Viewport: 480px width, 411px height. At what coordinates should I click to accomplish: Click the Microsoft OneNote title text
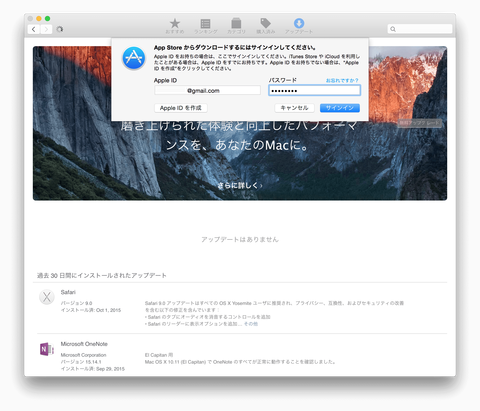point(84,344)
